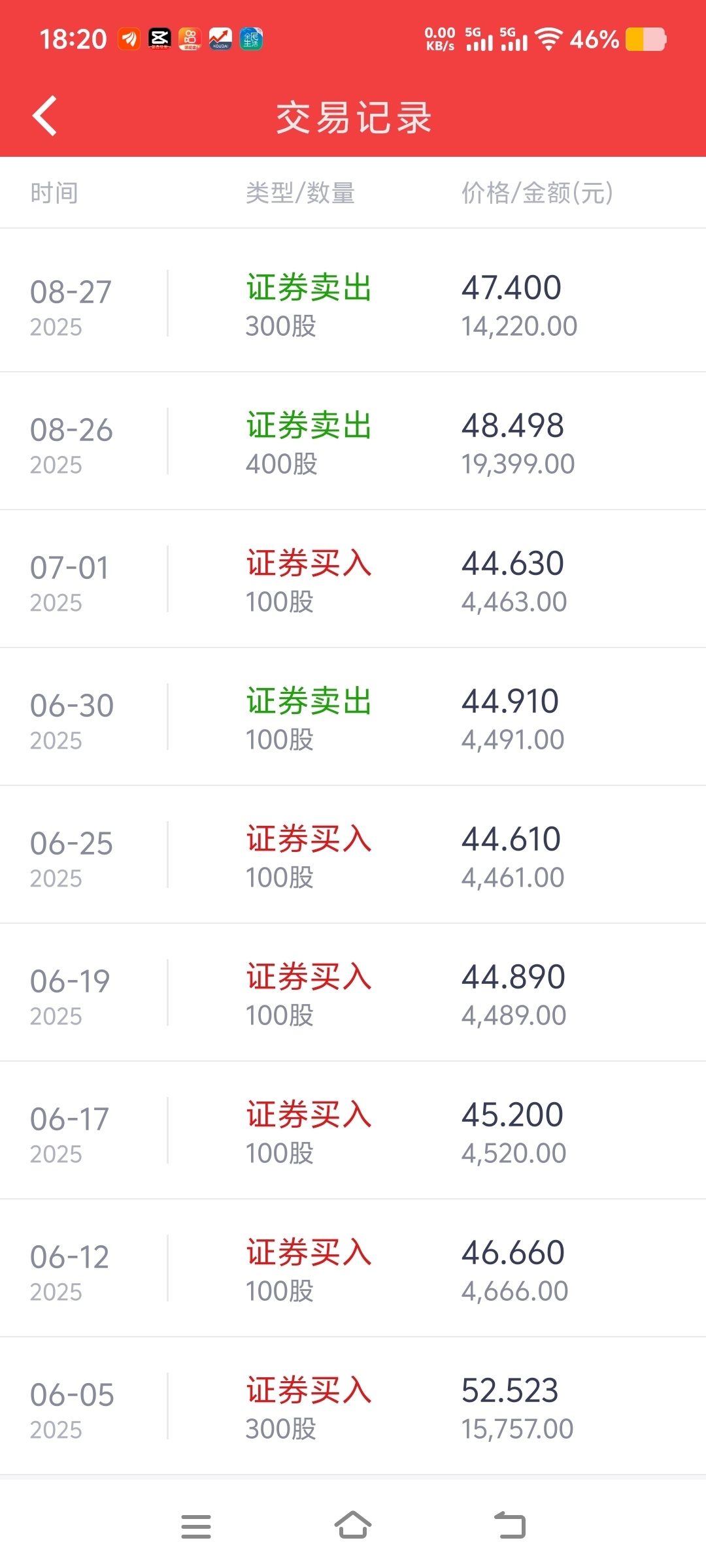This screenshot has width=706, height=1568.
Task: Tap the 类型/数量 column header
Action: (x=300, y=193)
